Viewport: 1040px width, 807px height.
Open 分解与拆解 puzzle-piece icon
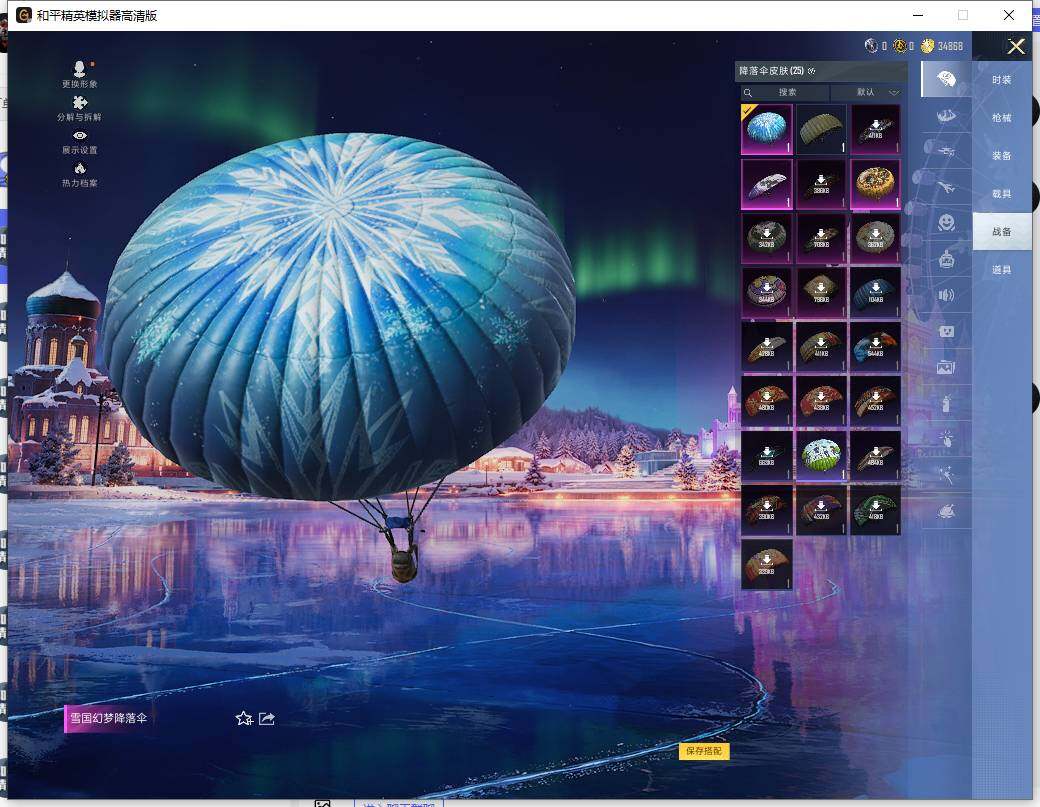coord(79,102)
